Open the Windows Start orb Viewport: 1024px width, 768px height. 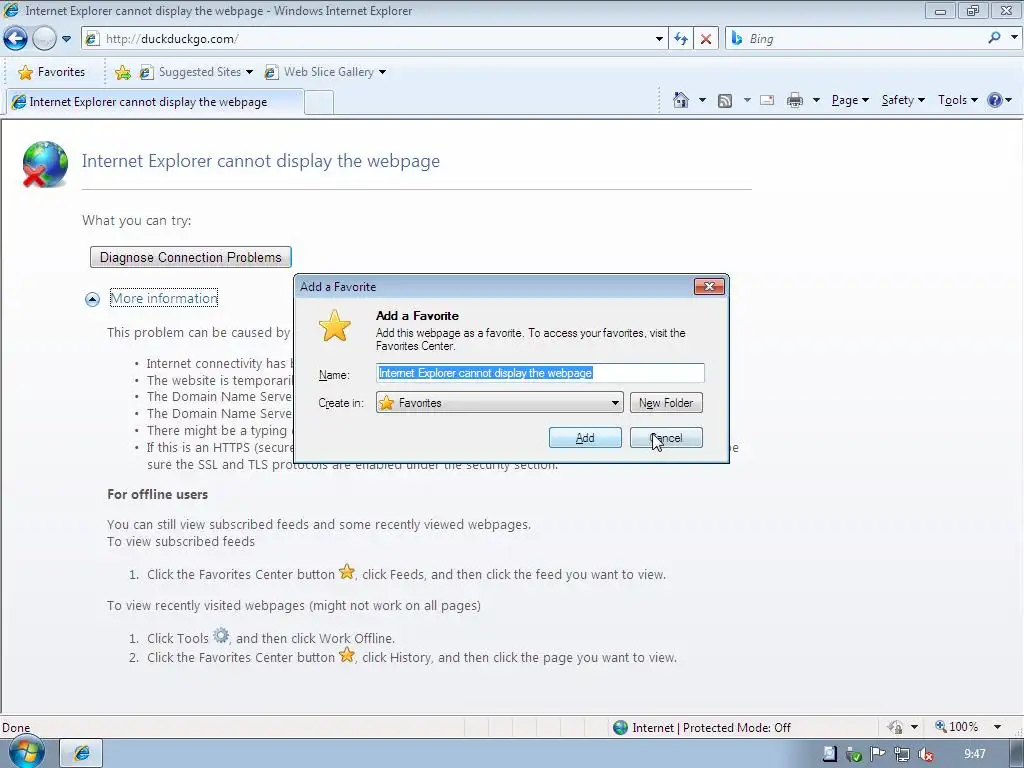click(x=25, y=752)
